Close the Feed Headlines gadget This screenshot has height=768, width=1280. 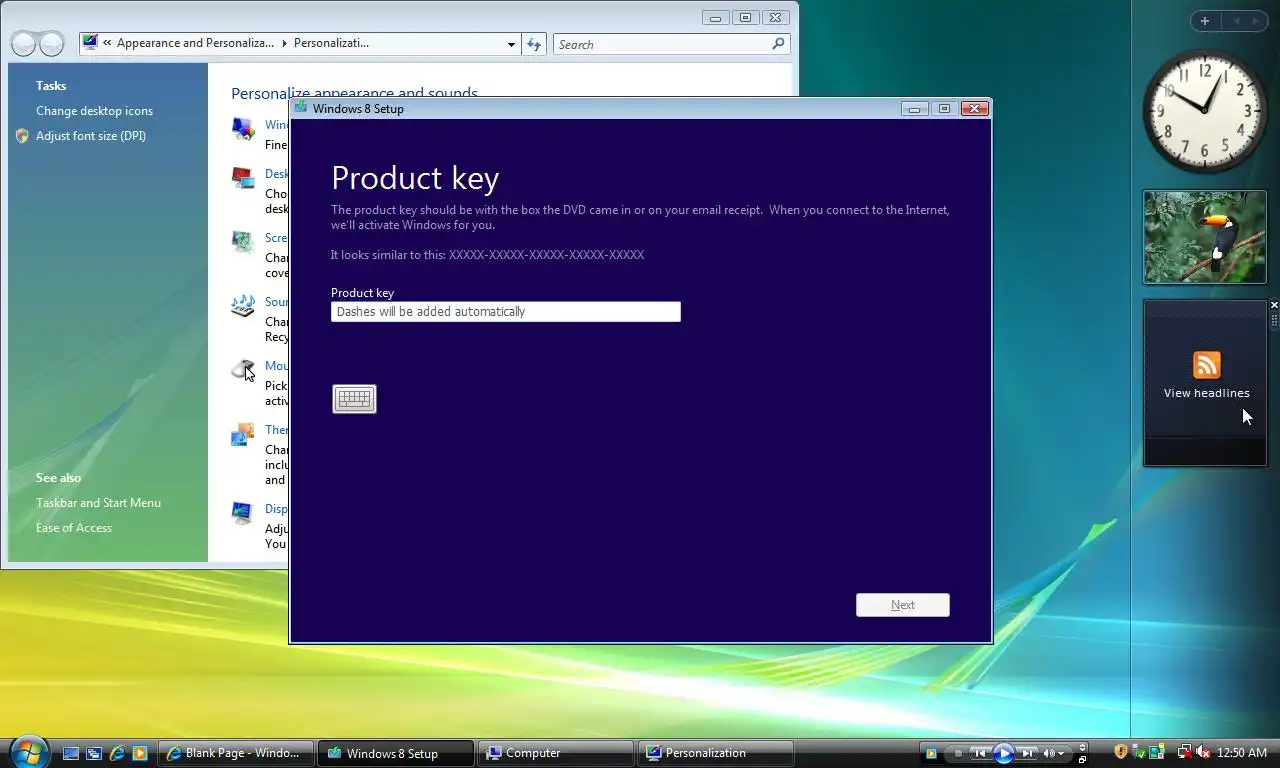pyautogui.click(x=1274, y=305)
